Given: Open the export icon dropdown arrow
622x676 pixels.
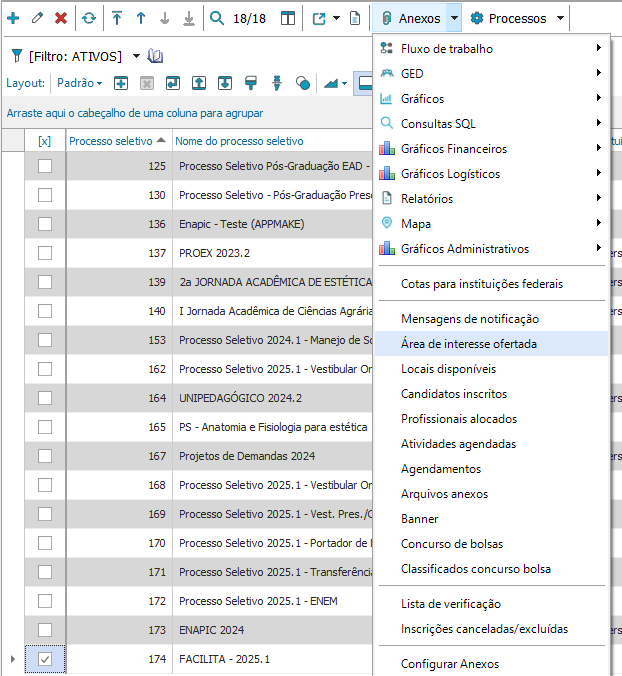Looking at the screenshot, I should coord(337,18).
